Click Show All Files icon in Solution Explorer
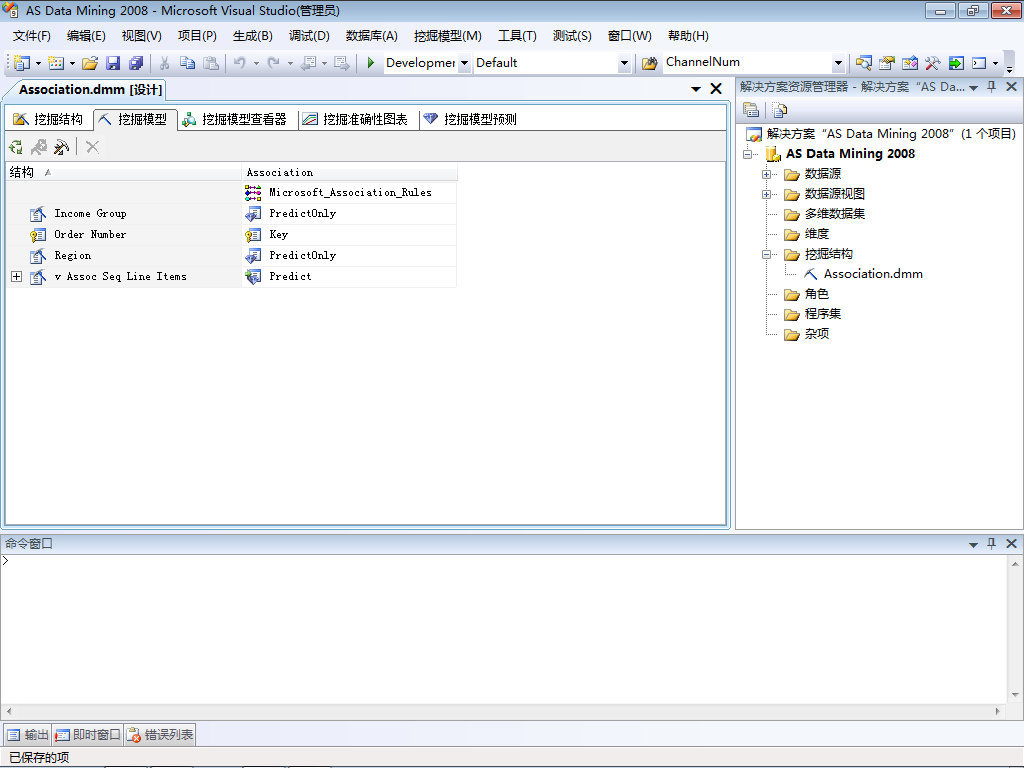This screenshot has height=768, width=1024. [x=779, y=110]
